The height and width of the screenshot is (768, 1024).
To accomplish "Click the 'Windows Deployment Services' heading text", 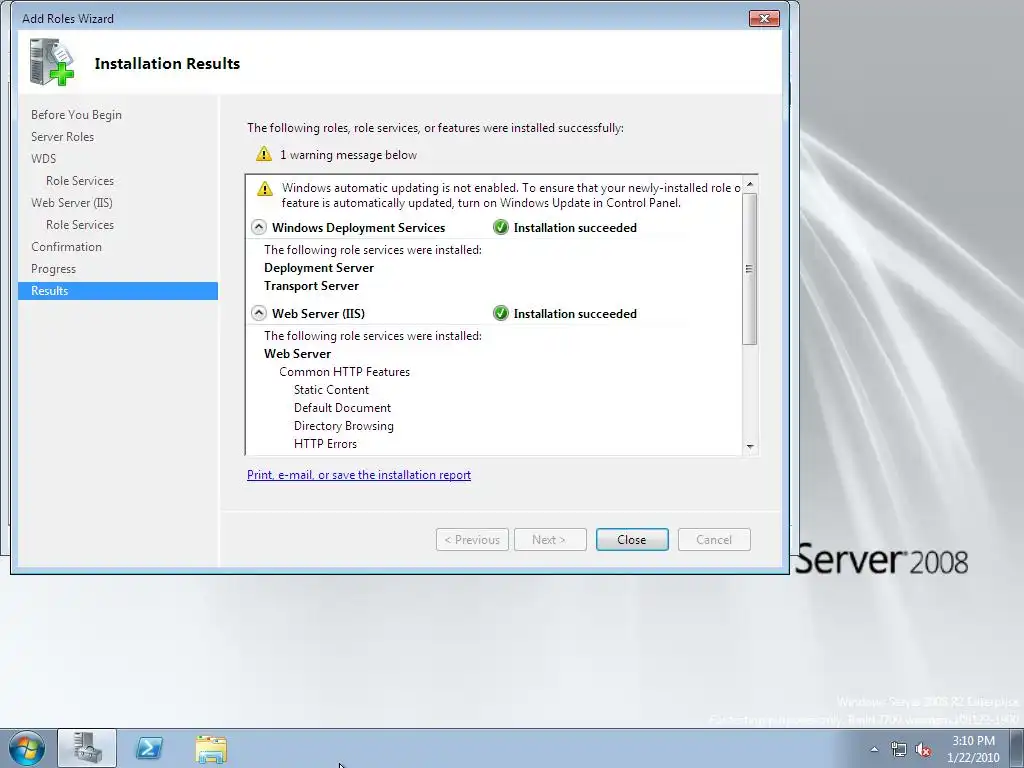I will point(359,228).
